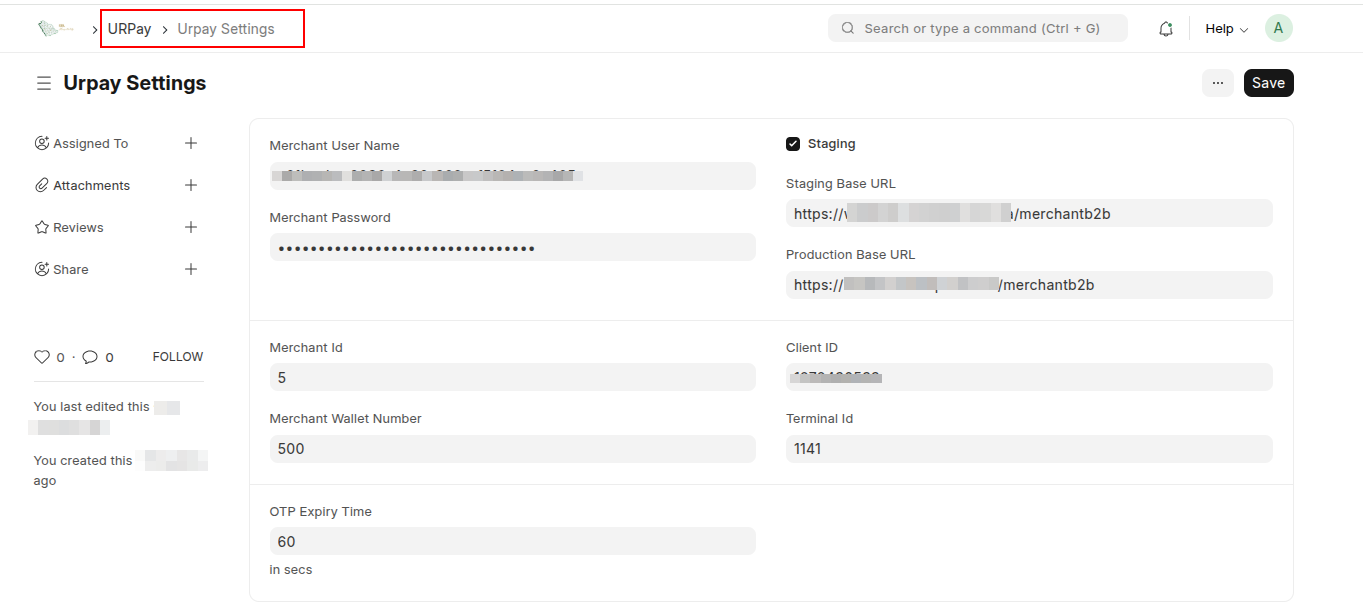Add attachment using Attachments plus icon
Viewport: 1363px width, 607px height.
tap(191, 185)
